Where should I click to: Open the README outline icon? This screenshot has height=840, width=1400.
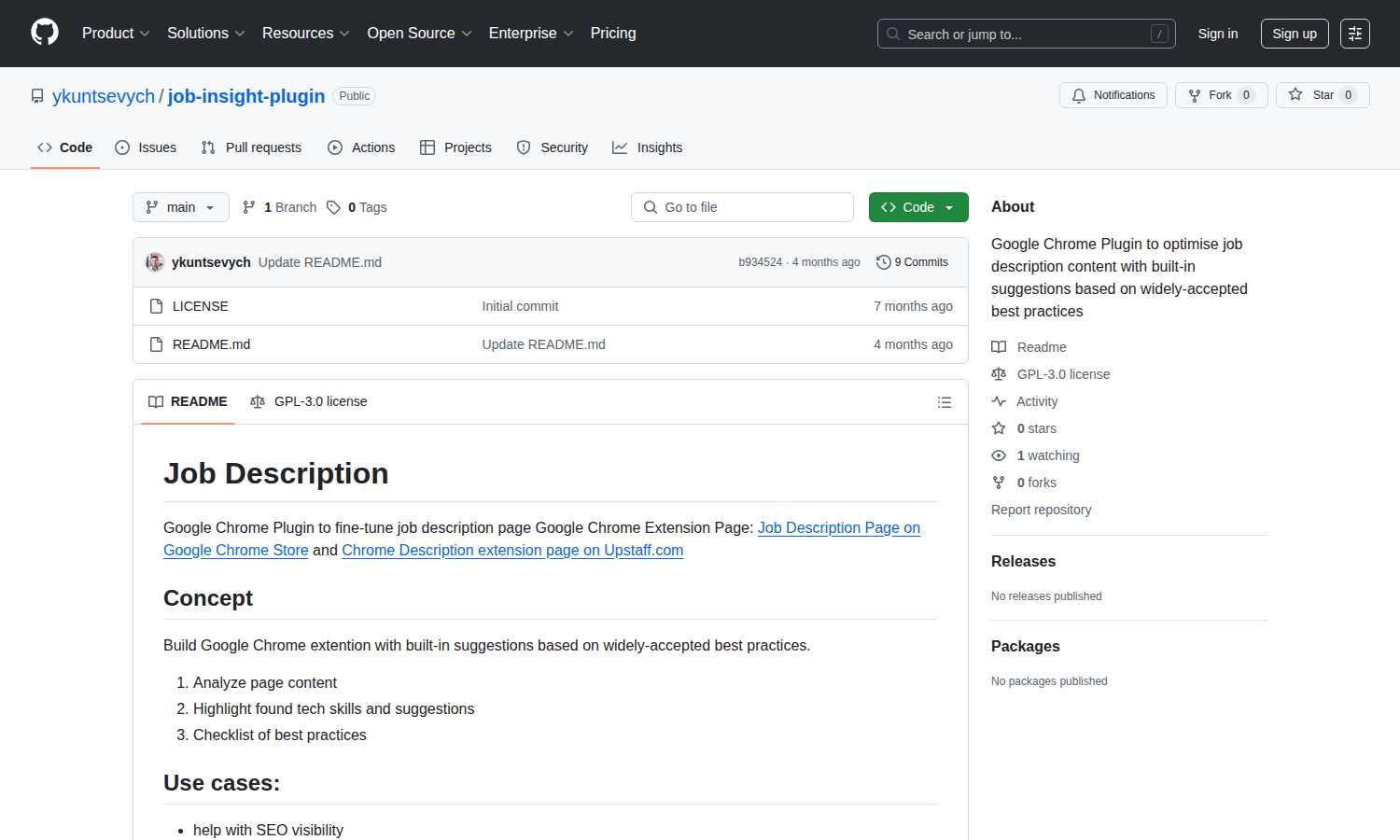(x=945, y=402)
